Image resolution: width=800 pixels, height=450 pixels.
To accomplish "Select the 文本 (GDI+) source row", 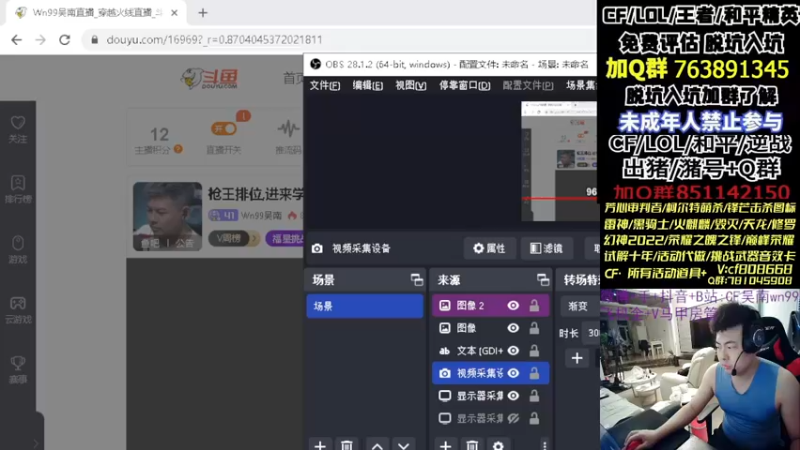I will [490, 351].
